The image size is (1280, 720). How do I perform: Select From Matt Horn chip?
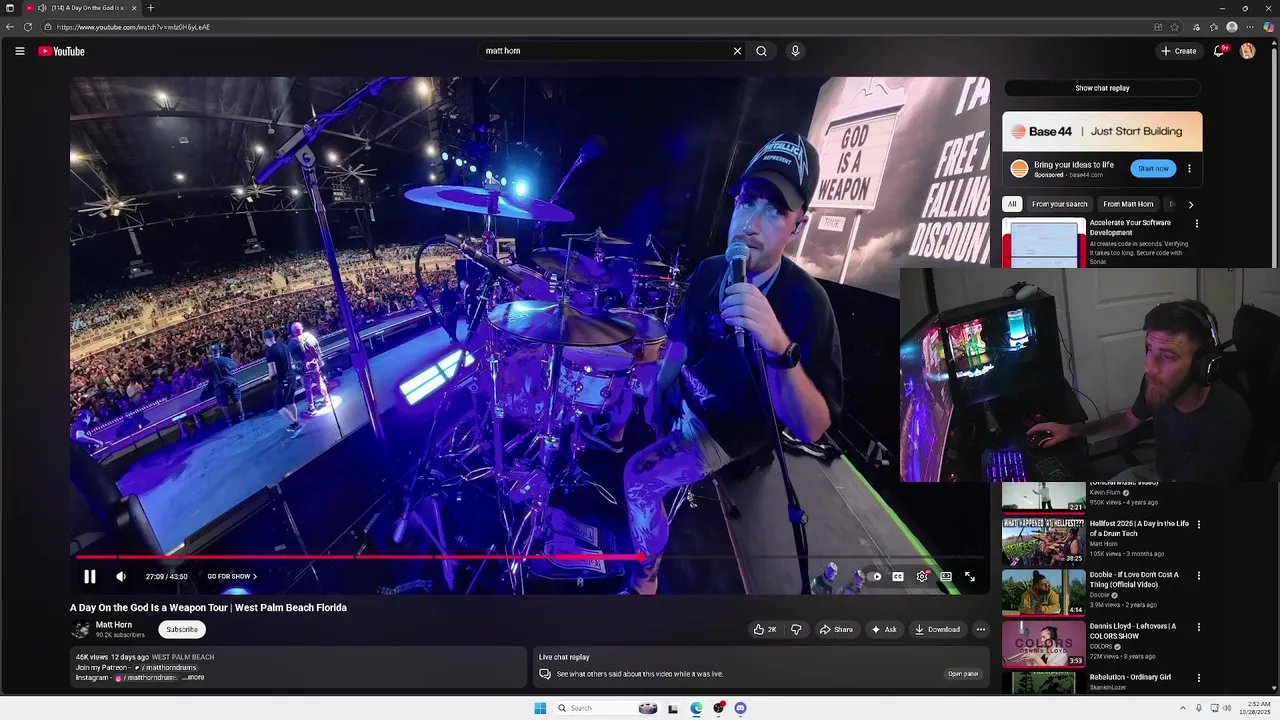click(1128, 204)
